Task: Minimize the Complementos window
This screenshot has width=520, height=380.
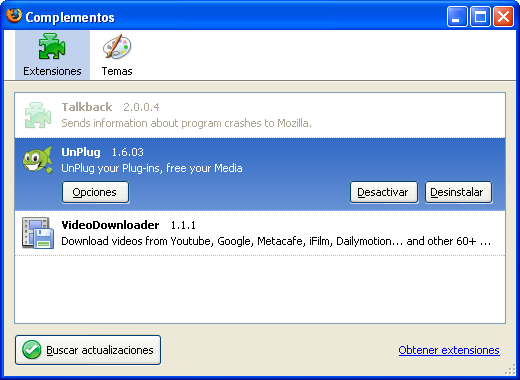Action: 457,16
